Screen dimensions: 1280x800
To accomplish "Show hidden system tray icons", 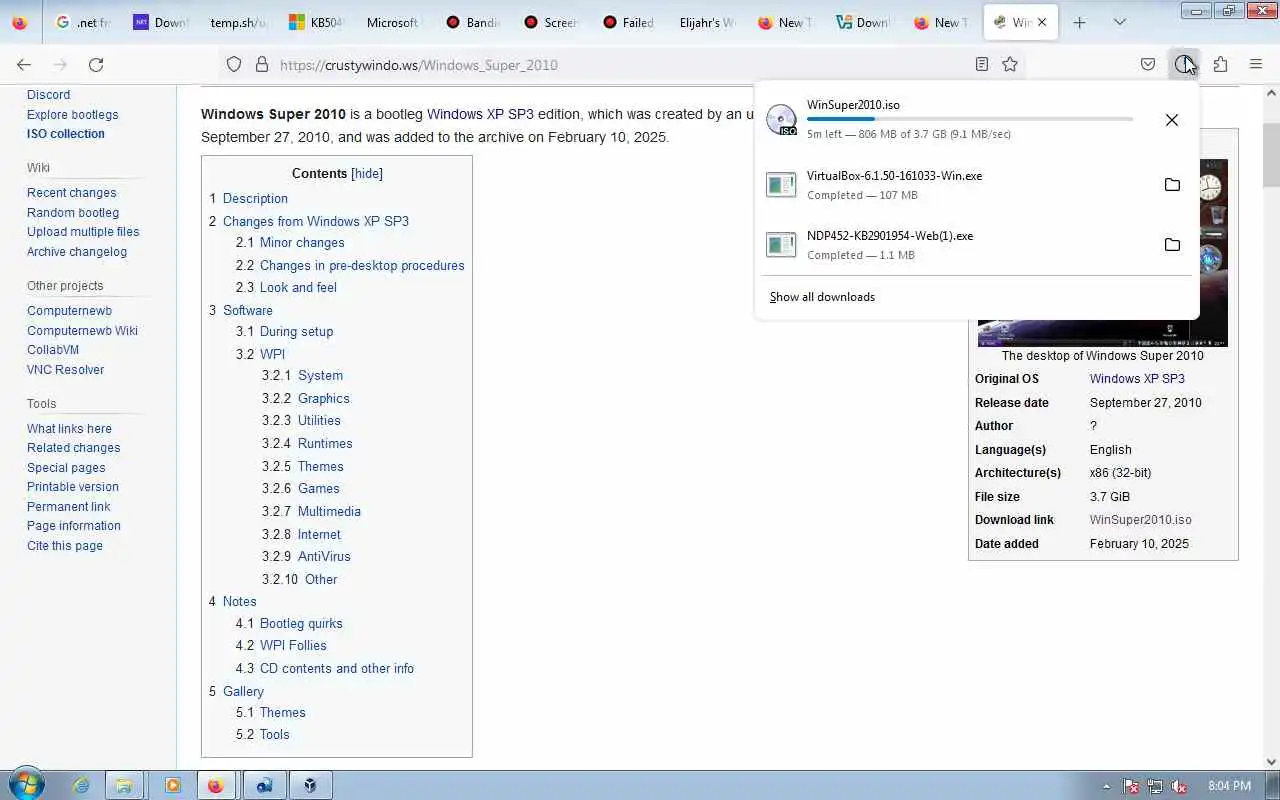I will tap(1106, 786).
